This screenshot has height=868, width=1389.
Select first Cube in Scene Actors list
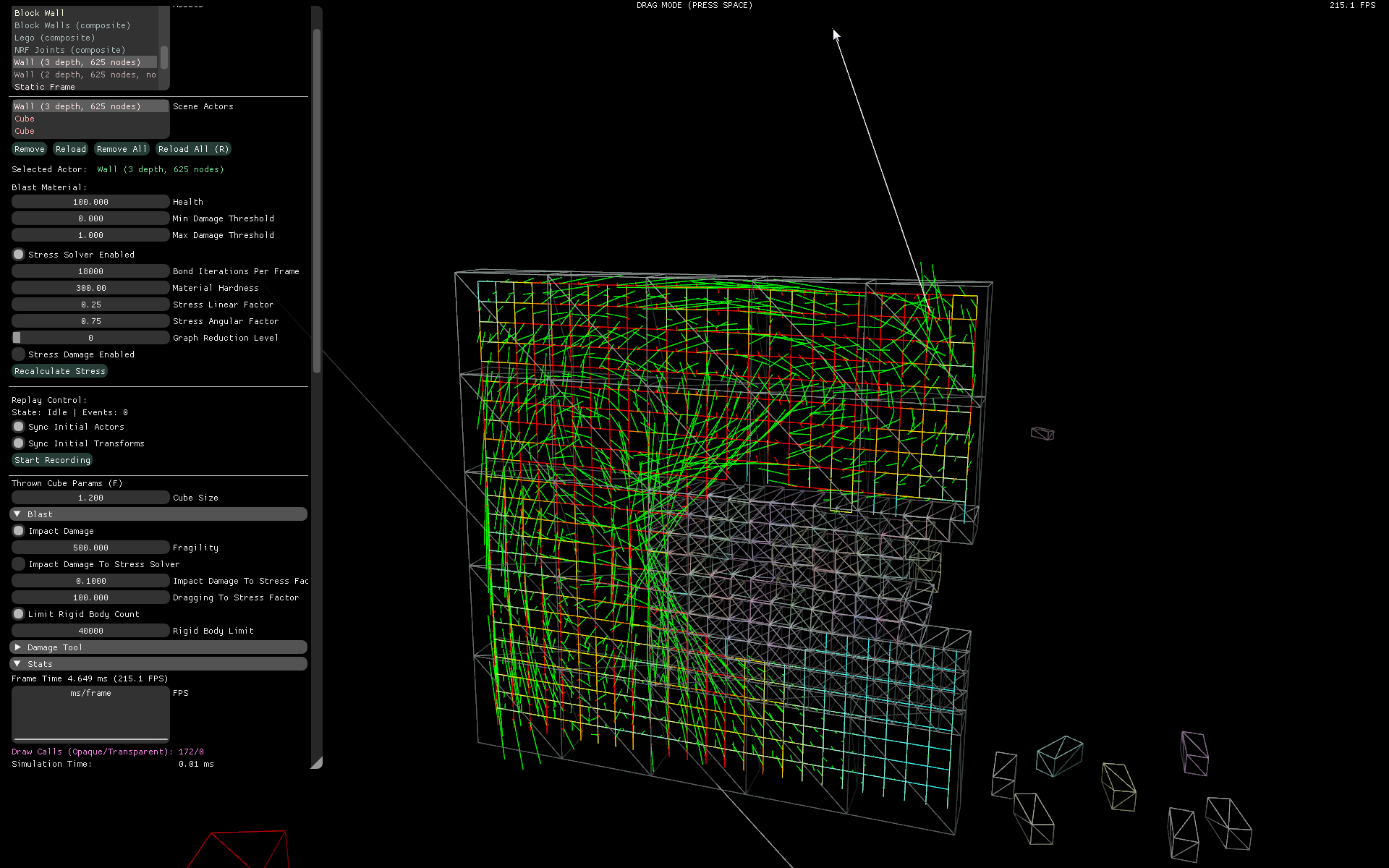[x=25, y=119]
